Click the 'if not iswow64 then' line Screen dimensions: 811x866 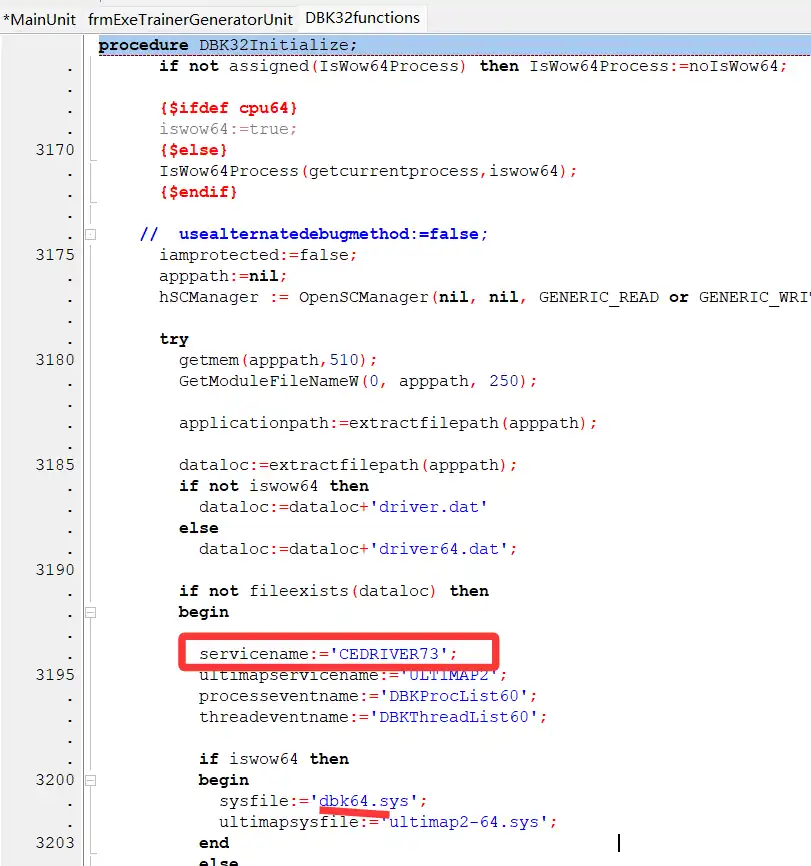tap(273, 485)
